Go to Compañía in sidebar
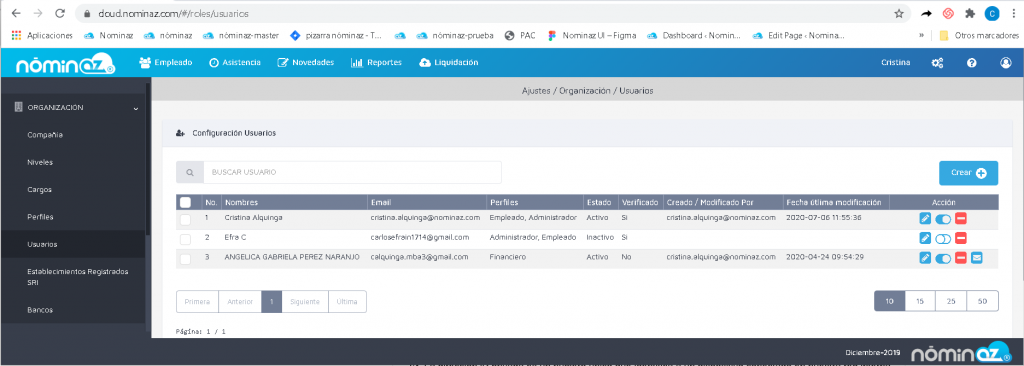This screenshot has height=366, width=1024. pos(45,135)
